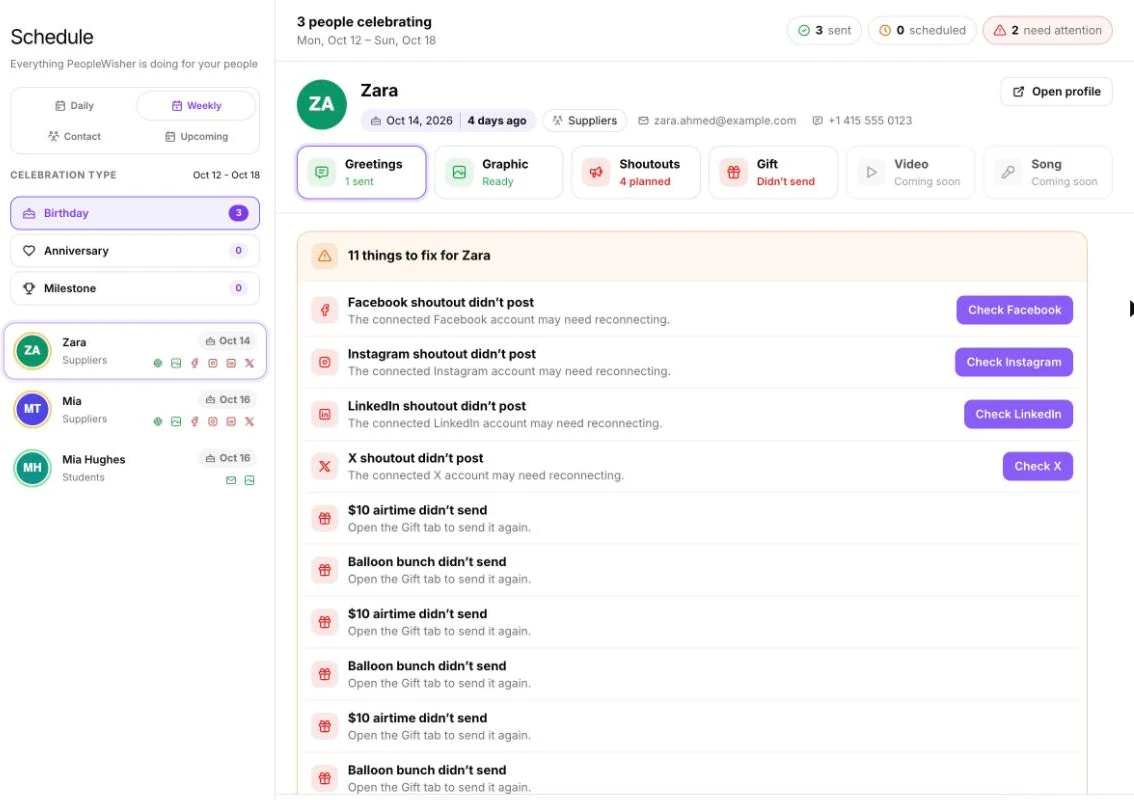Click the Milestone trophy icon
This screenshot has width=1134, height=800.
click(x=29, y=288)
